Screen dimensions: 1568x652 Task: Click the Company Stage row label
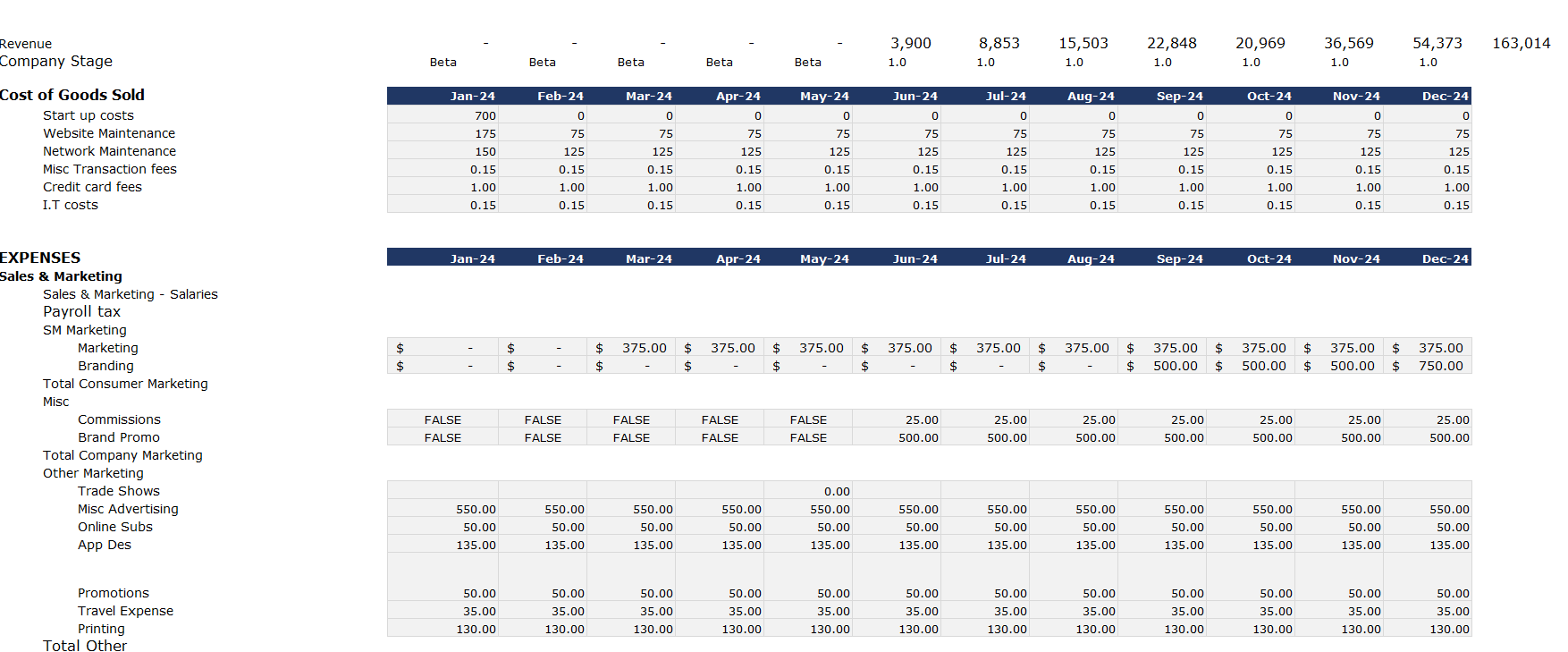pyautogui.click(x=56, y=61)
